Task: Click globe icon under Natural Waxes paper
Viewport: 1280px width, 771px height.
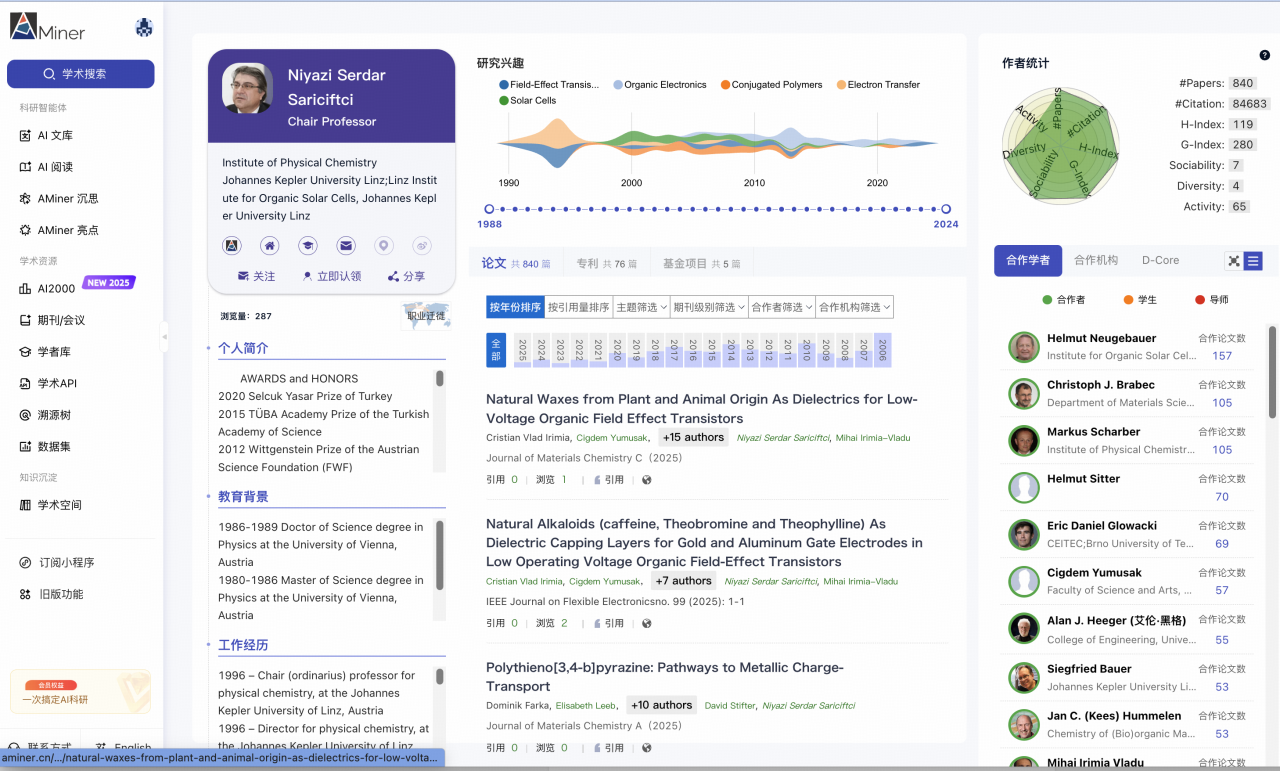Action: click(647, 480)
